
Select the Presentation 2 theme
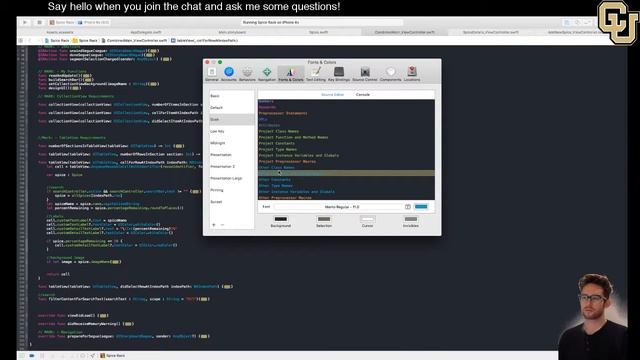tap(231, 167)
